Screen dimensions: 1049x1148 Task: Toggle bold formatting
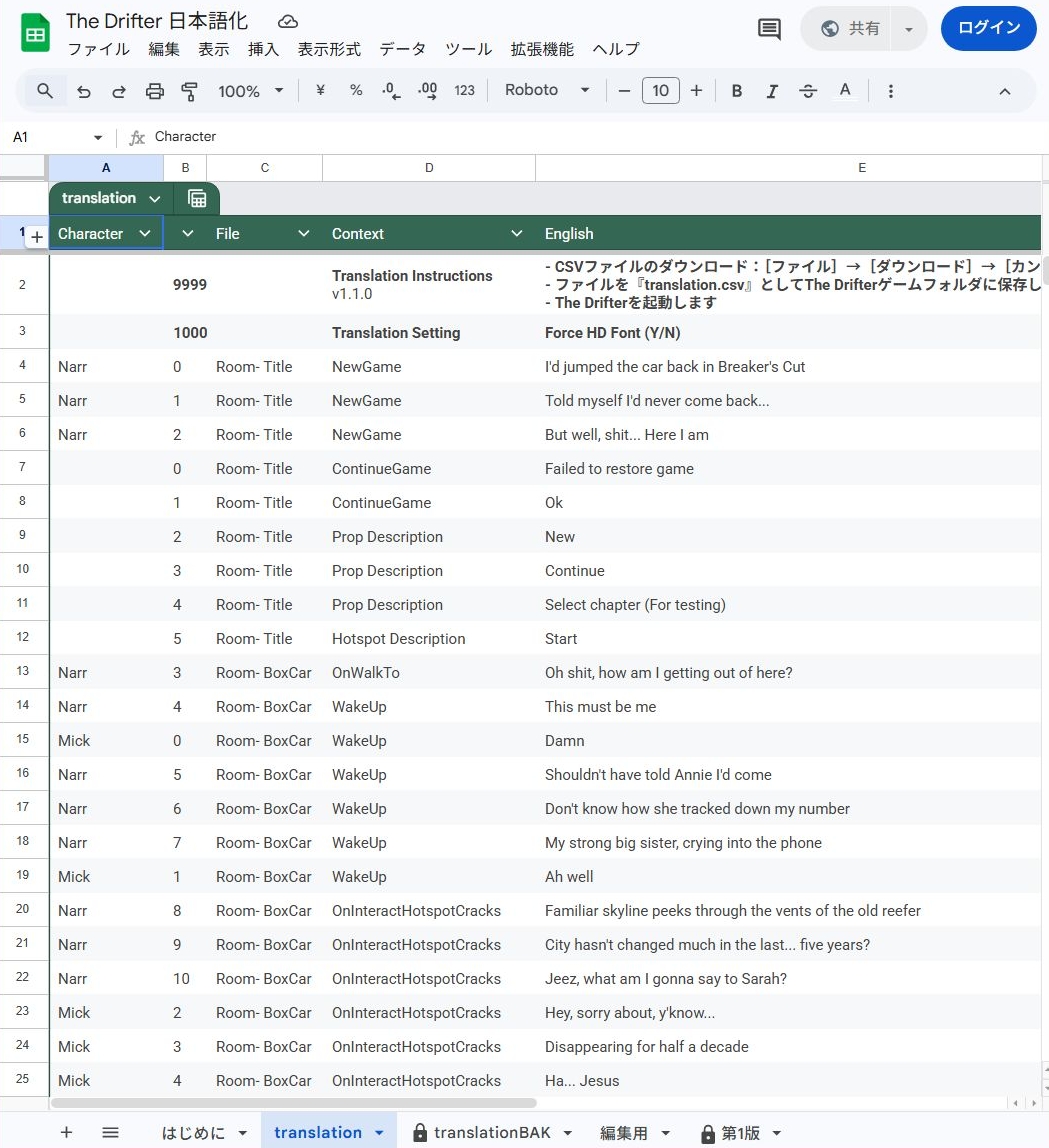click(737, 91)
